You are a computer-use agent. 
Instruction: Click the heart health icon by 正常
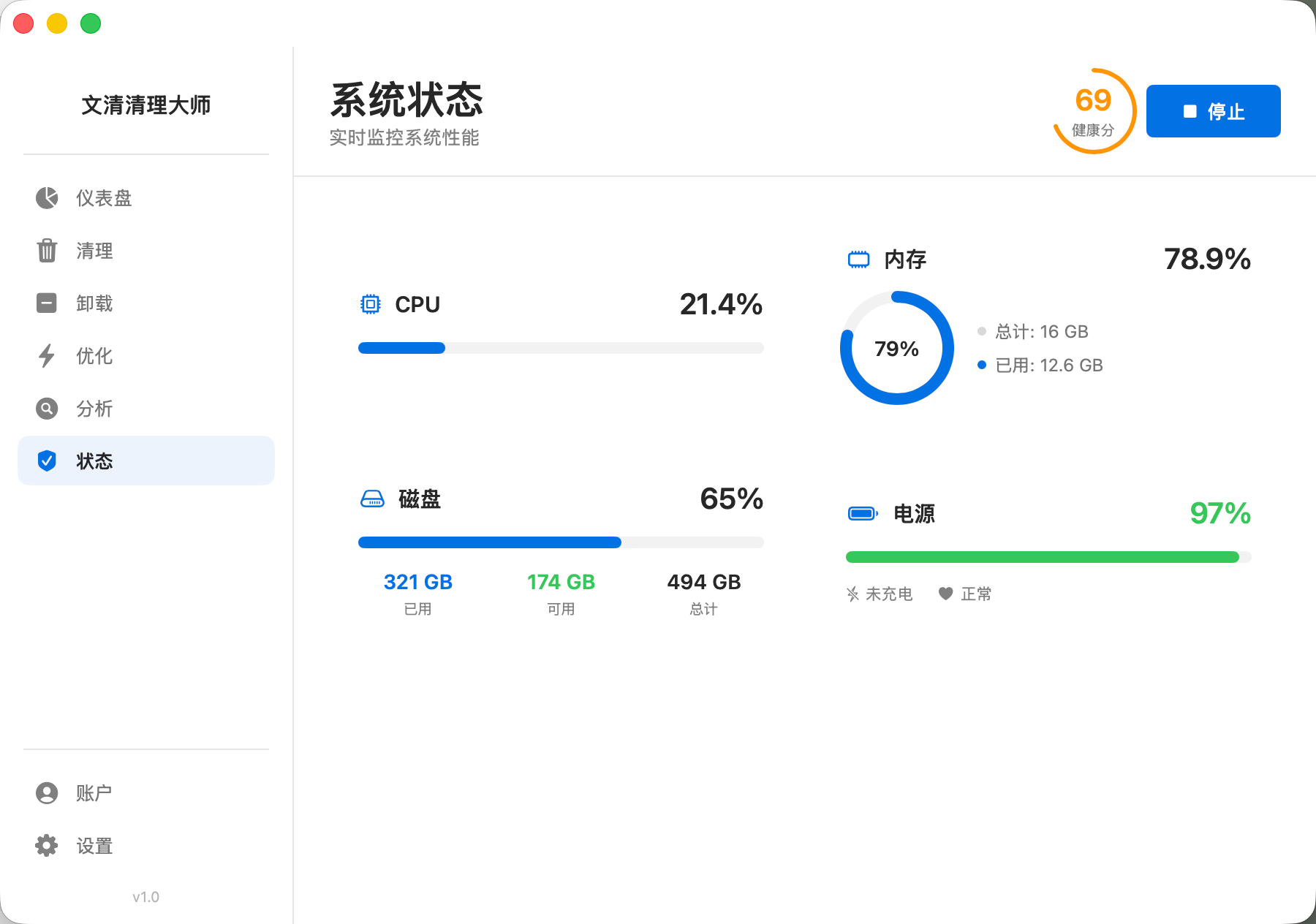[945, 594]
